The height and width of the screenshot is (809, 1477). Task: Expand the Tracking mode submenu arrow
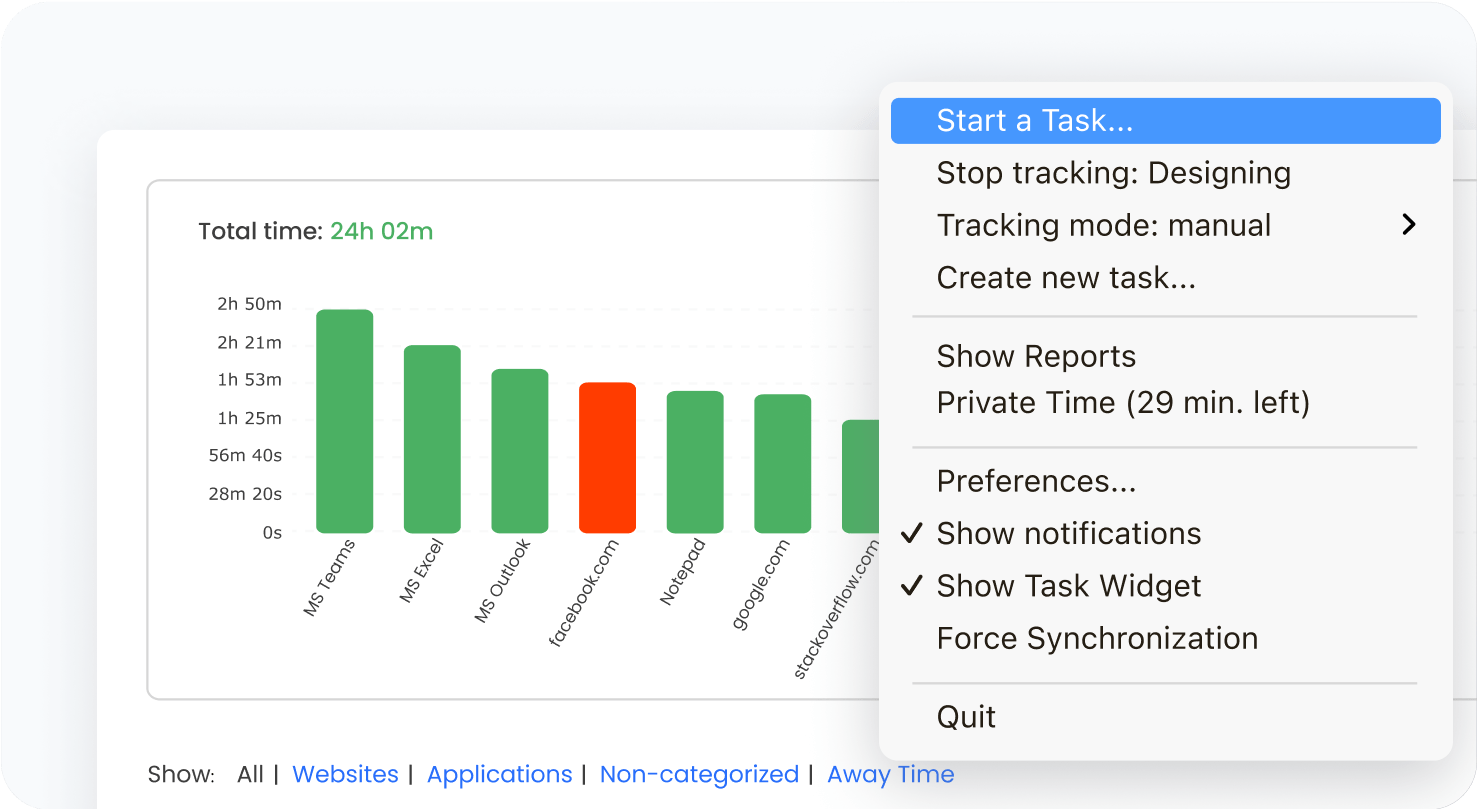1408,225
